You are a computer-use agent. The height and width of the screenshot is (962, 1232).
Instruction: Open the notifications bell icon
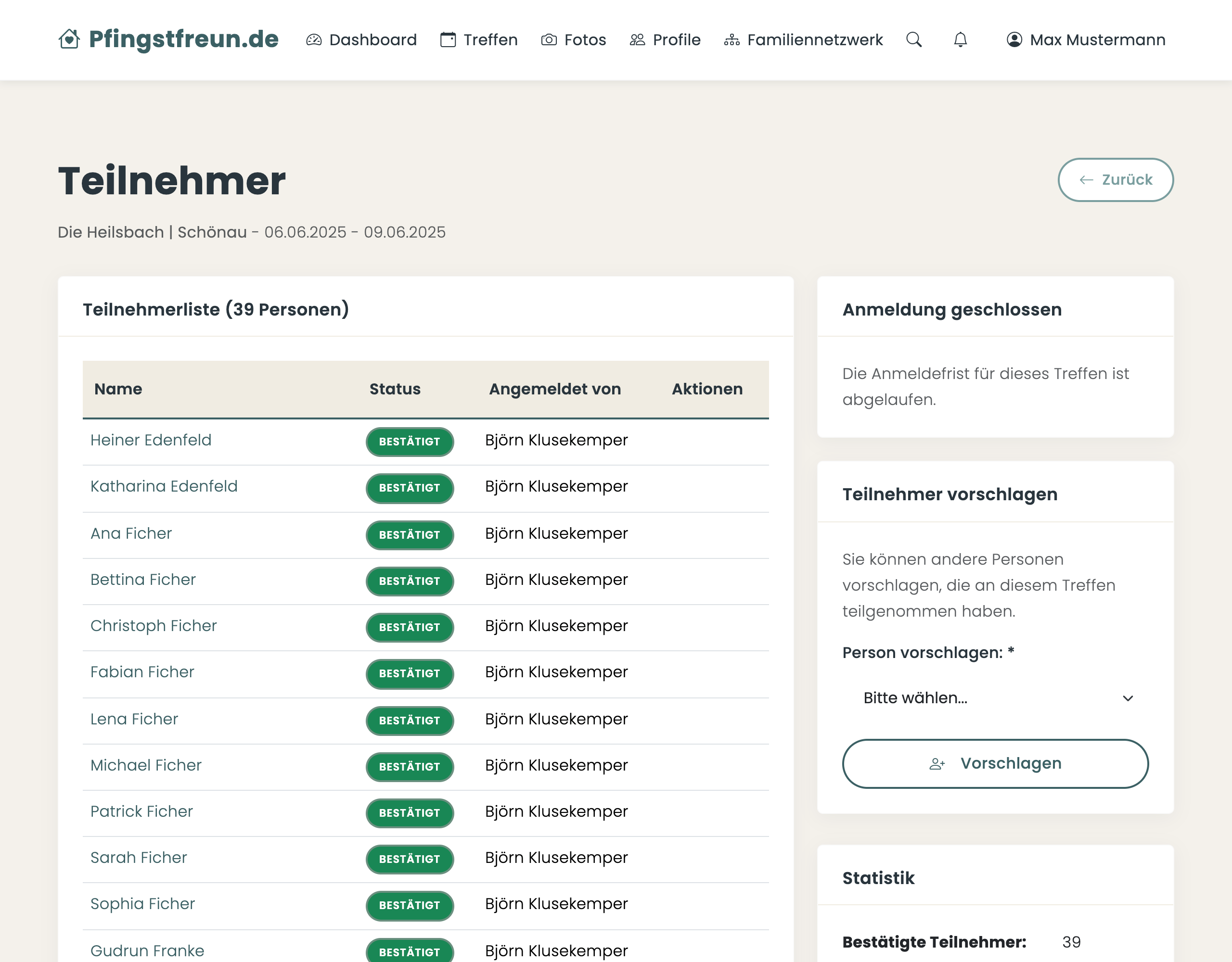pos(960,39)
